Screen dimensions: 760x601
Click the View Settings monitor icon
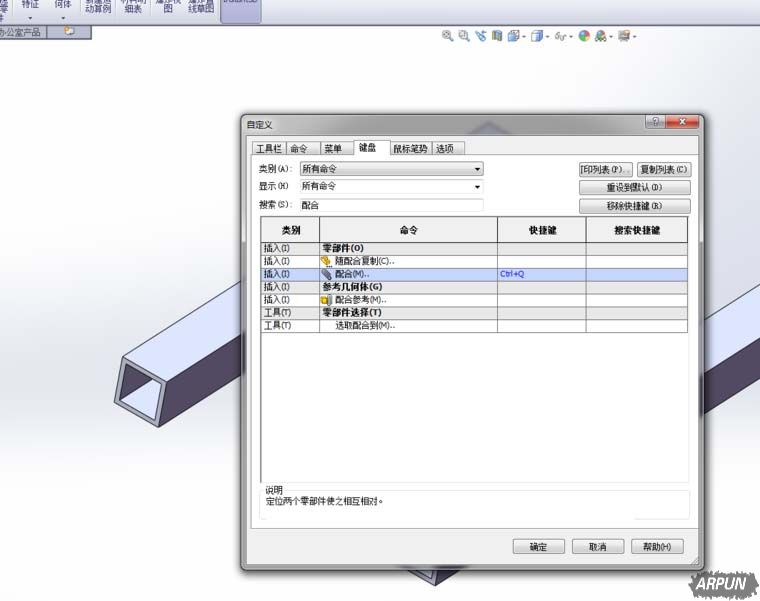(624, 36)
